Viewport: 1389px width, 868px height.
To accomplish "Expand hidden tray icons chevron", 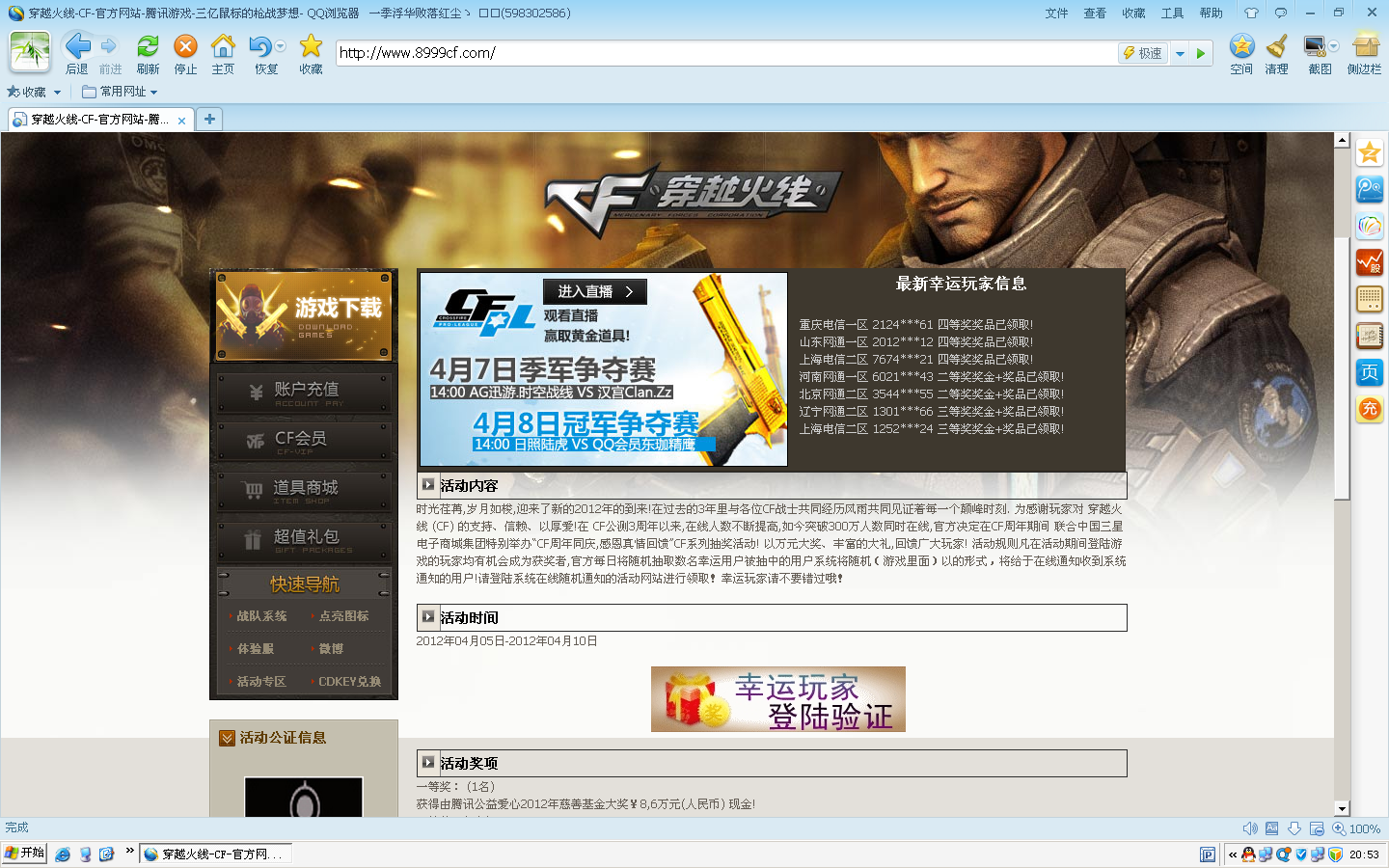I will tap(1233, 854).
